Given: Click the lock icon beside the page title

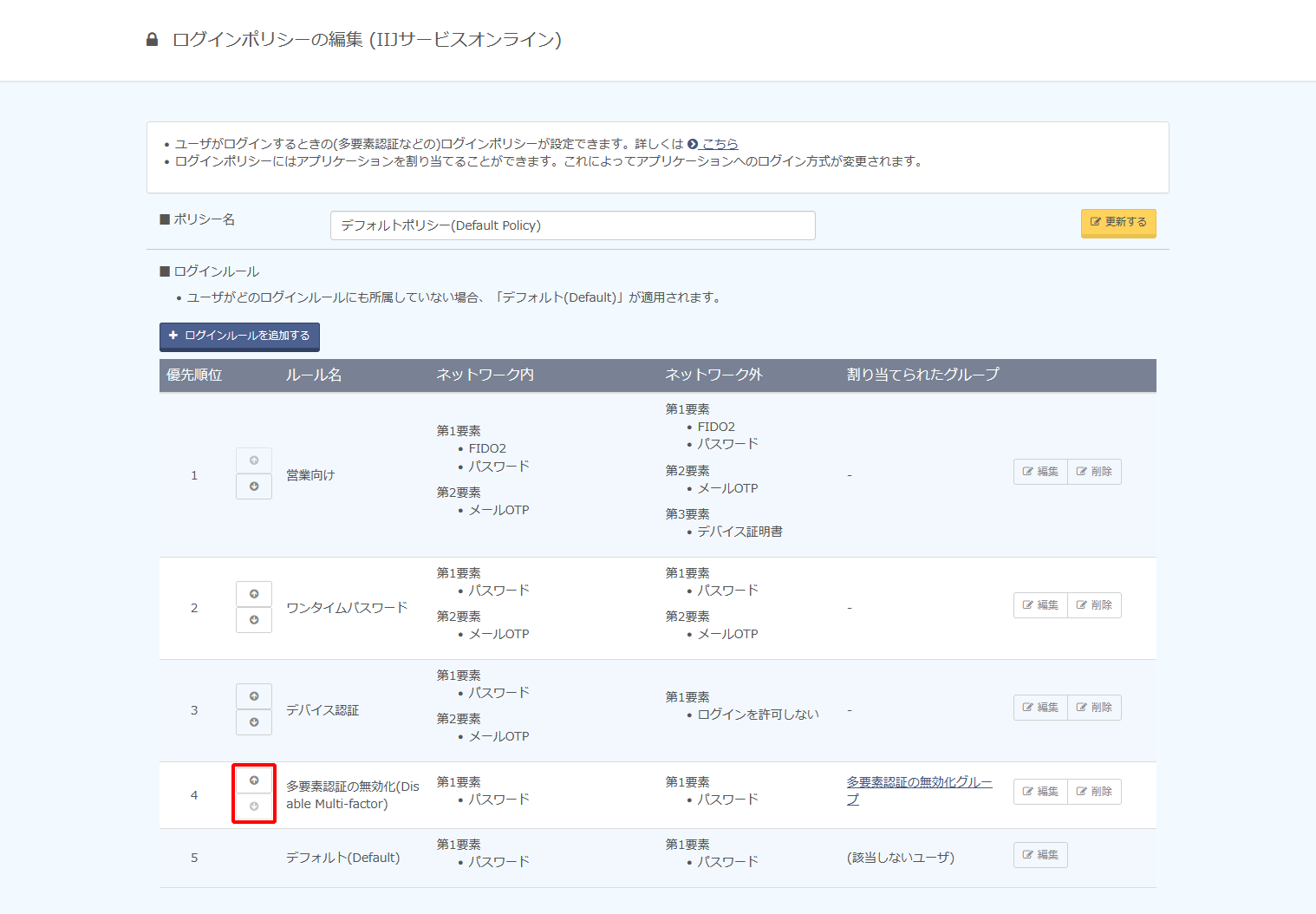Looking at the screenshot, I should [x=153, y=39].
